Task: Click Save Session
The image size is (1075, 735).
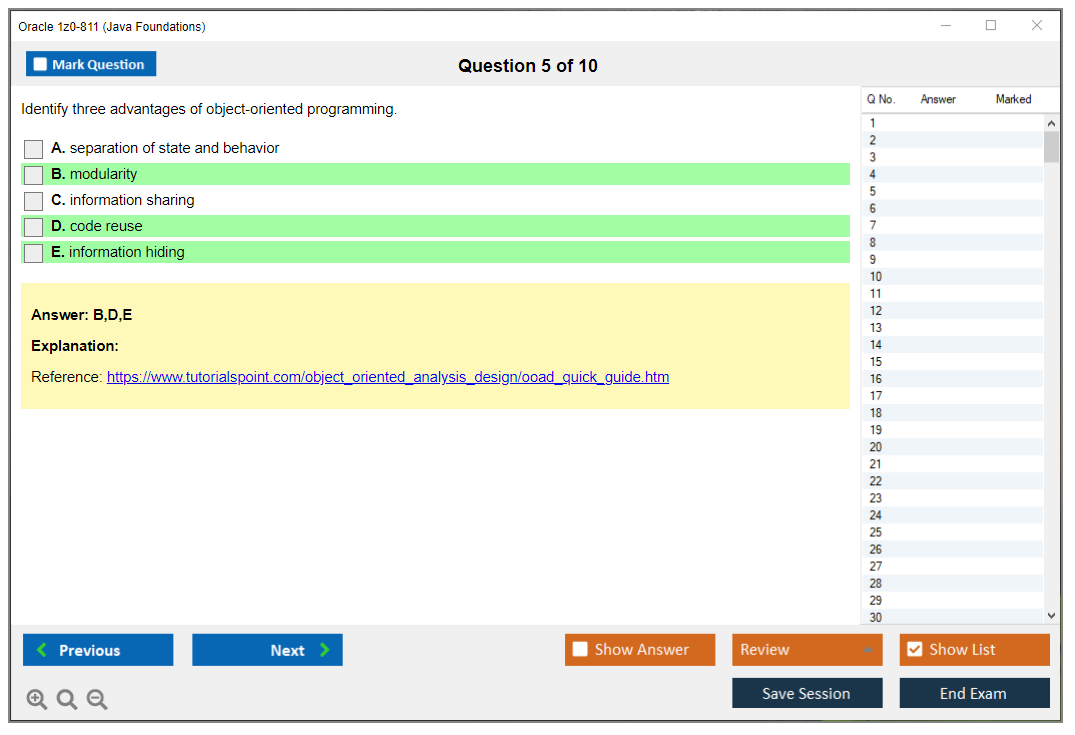Action: point(806,693)
